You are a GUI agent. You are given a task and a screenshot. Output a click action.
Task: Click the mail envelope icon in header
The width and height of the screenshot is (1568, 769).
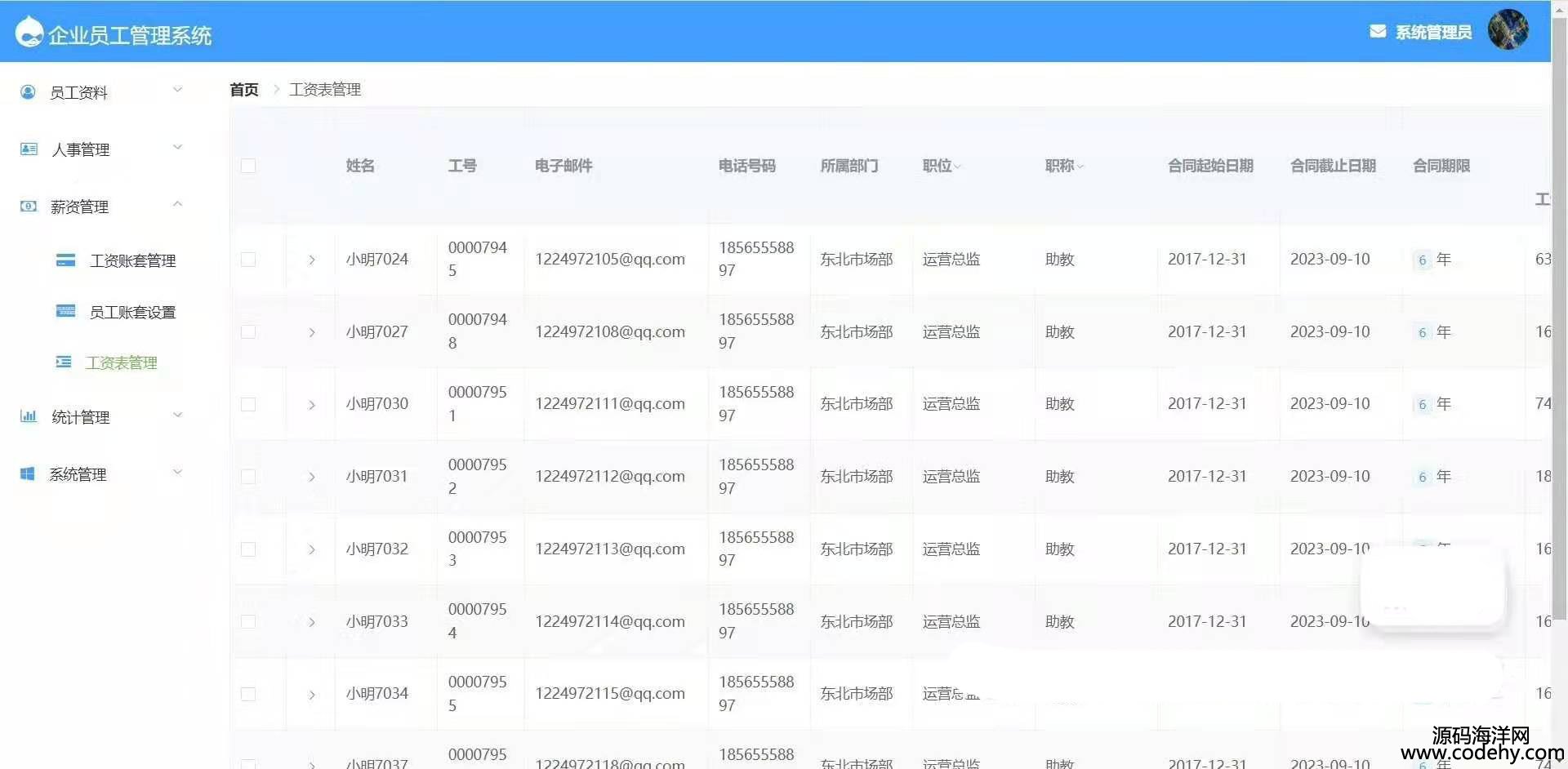(1377, 32)
